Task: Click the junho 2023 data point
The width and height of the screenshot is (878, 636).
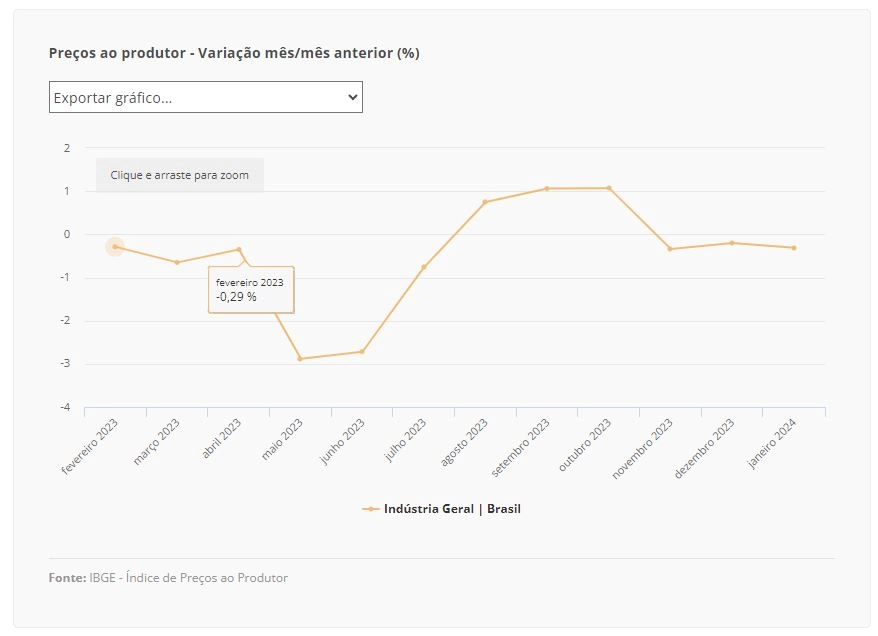Action: coord(362,352)
